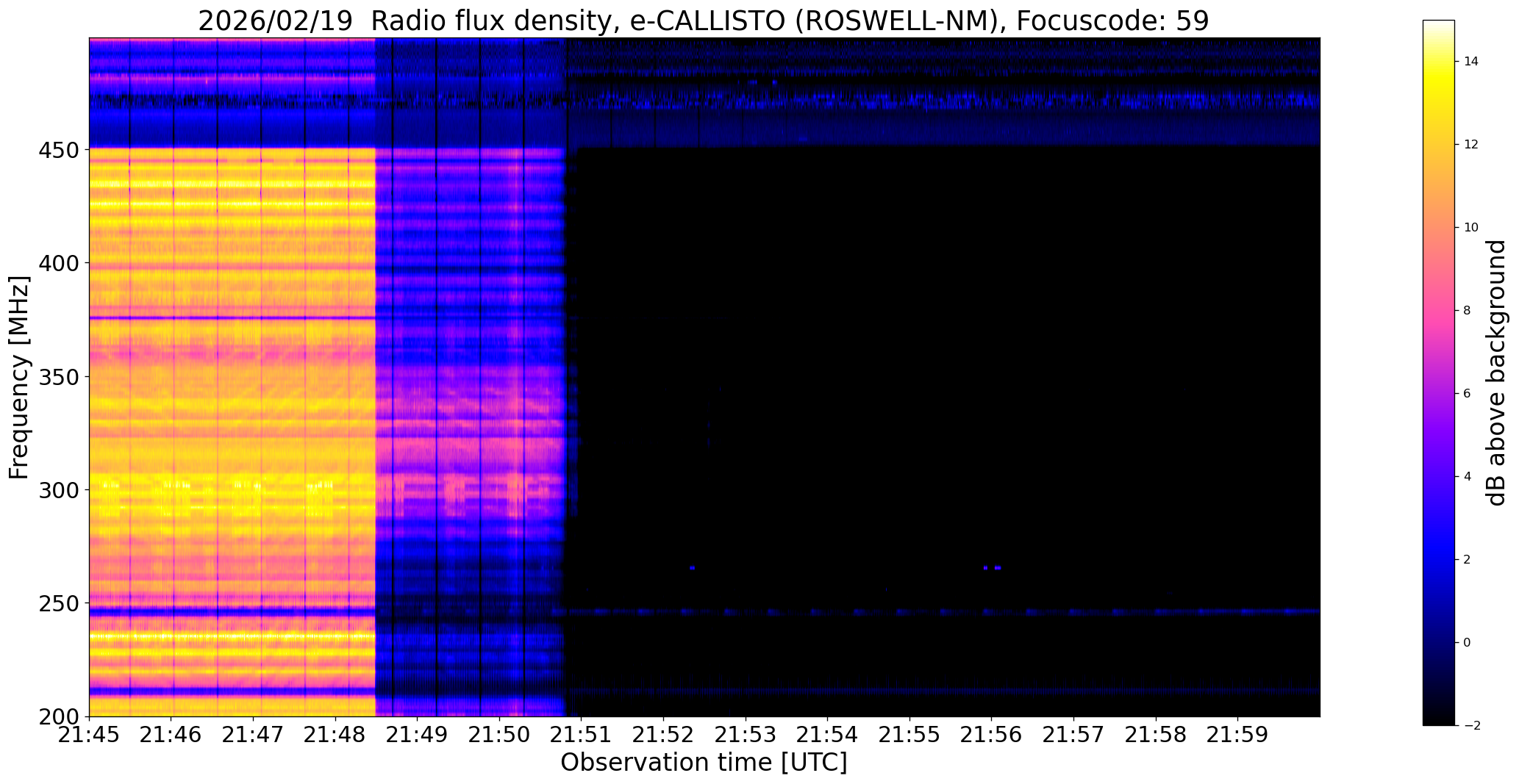Screen dimensions: 1519x784
Task: Click the colorbar tick label 10
Action: 1470,228
